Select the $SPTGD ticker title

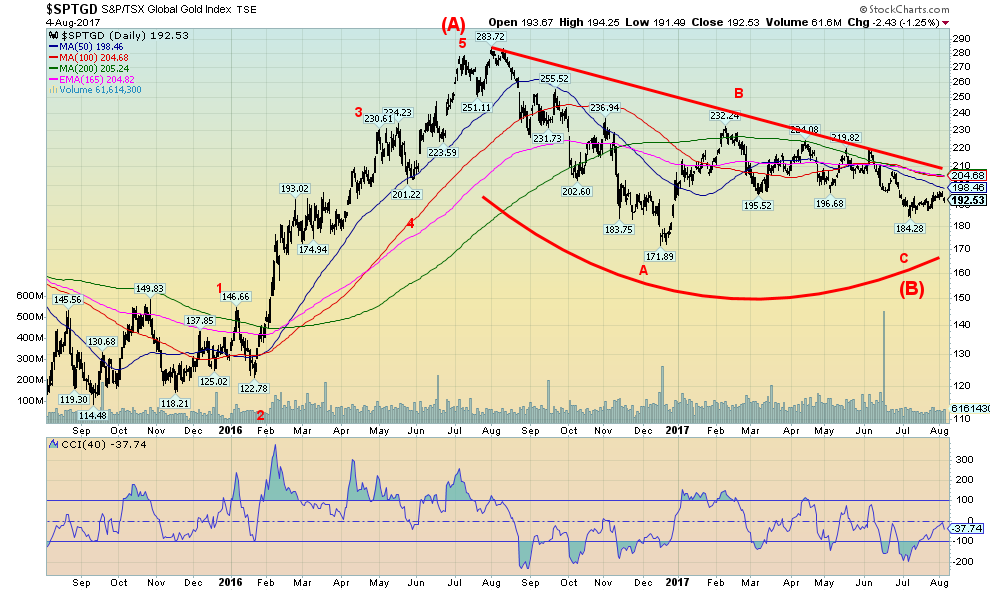pos(71,9)
